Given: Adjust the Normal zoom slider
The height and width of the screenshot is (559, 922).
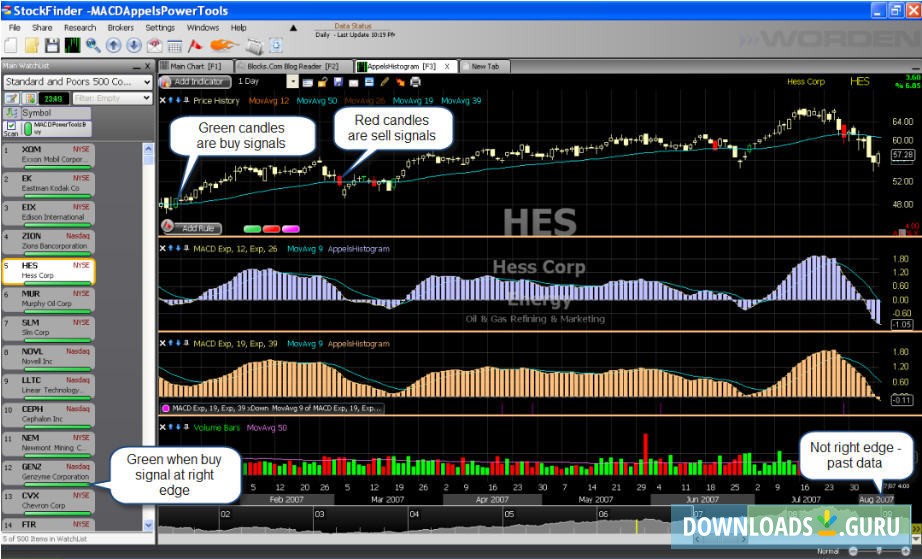Looking at the screenshot, I should point(879,551).
